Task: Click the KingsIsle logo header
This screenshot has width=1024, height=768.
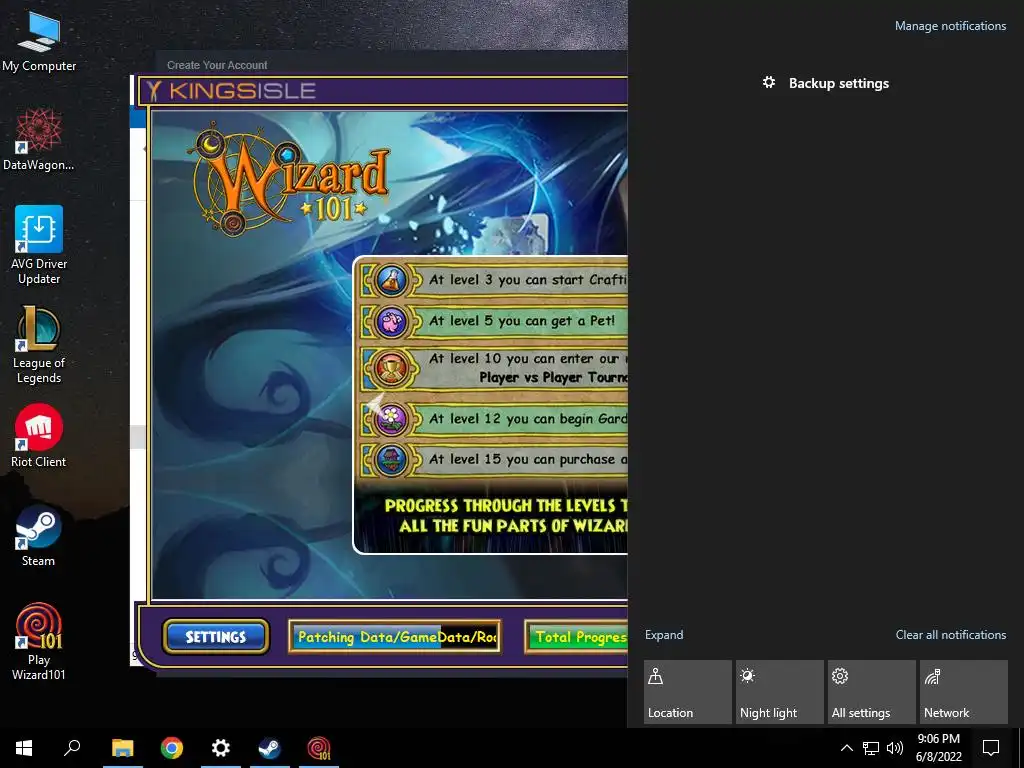Action: coord(231,91)
